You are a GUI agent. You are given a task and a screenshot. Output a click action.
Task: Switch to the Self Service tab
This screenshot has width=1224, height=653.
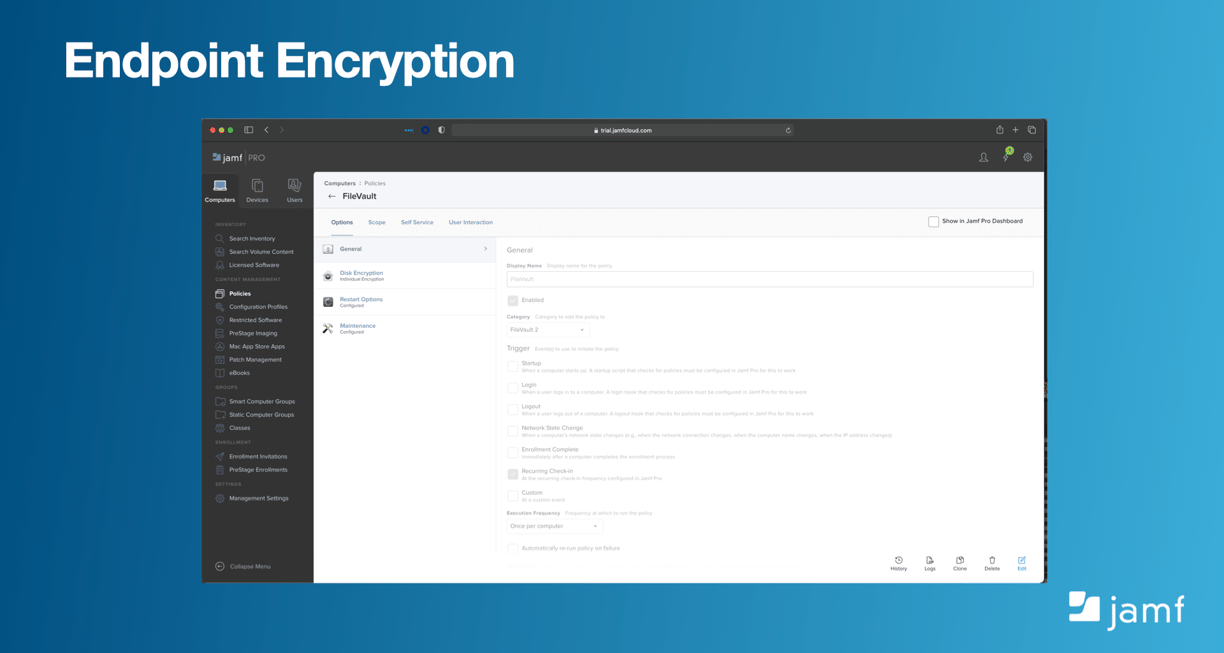coord(417,223)
